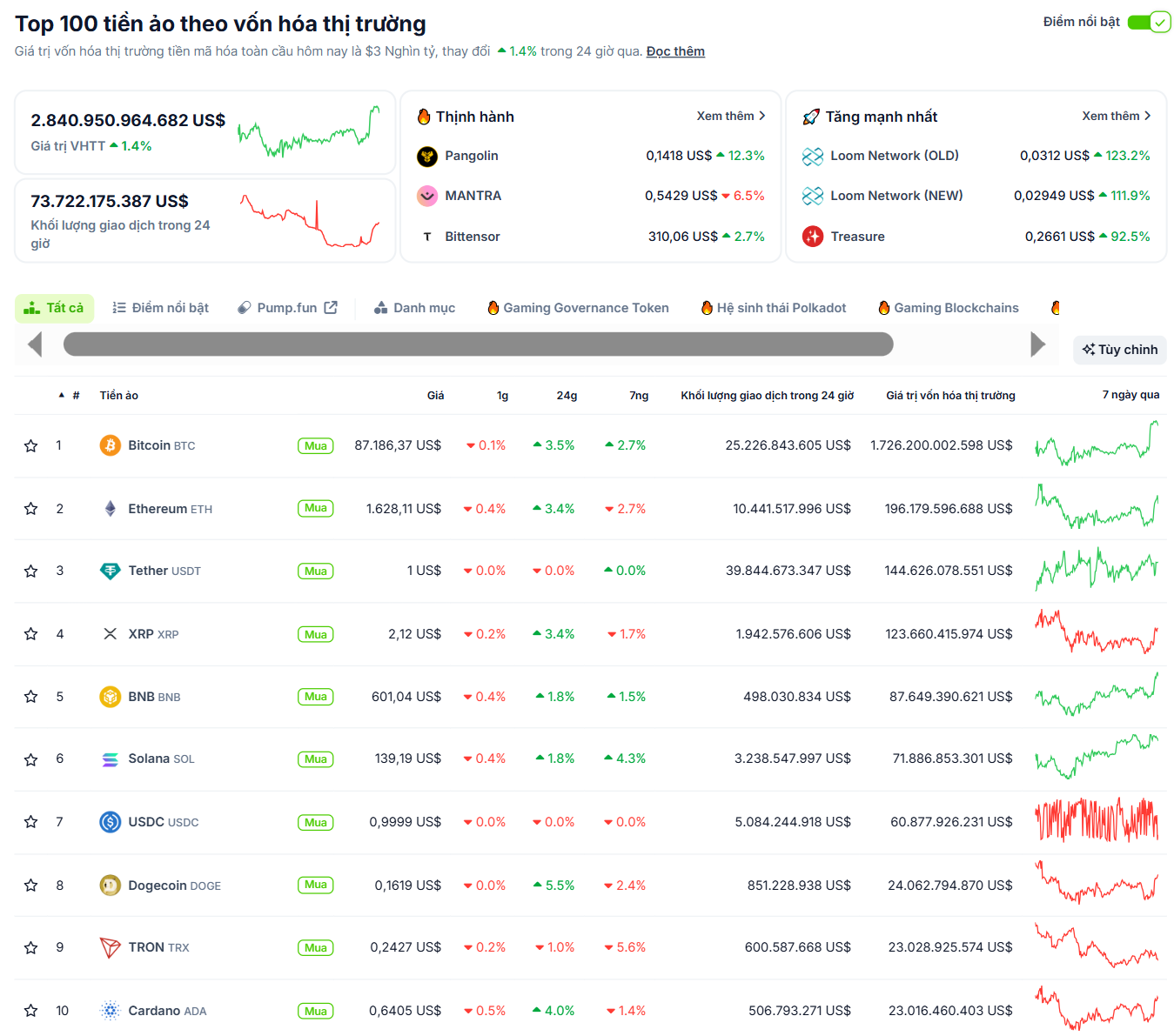This screenshot has width=1174, height=1036.
Task: Click the Loom Network (OLD) icon
Action: [x=812, y=156]
